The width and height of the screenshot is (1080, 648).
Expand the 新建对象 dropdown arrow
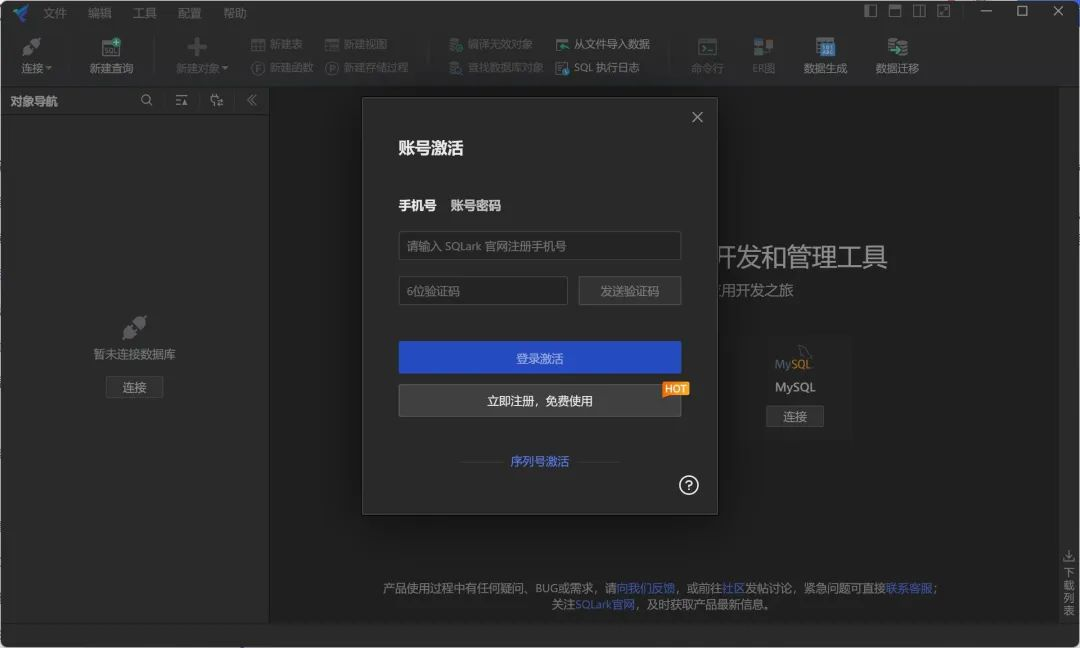pos(225,68)
